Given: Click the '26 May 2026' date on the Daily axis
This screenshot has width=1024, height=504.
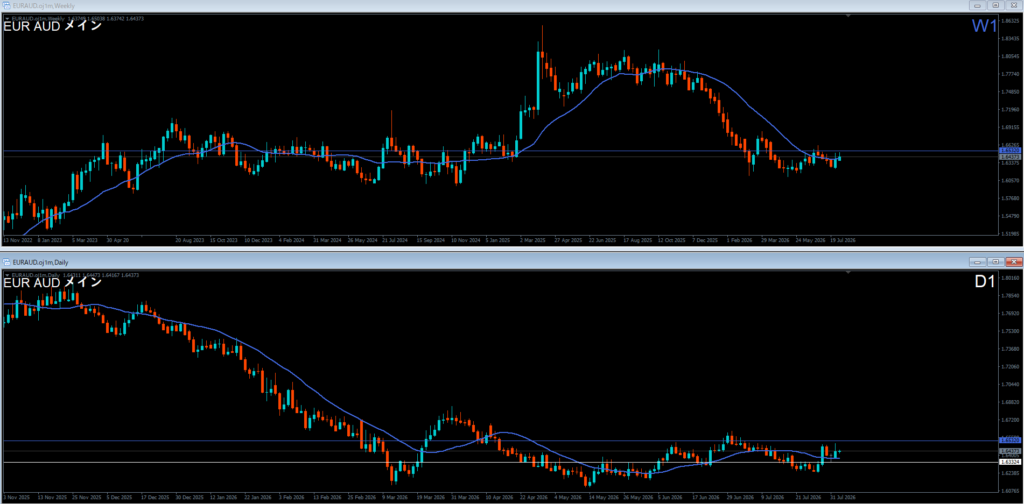Looking at the screenshot, I should [636, 497].
